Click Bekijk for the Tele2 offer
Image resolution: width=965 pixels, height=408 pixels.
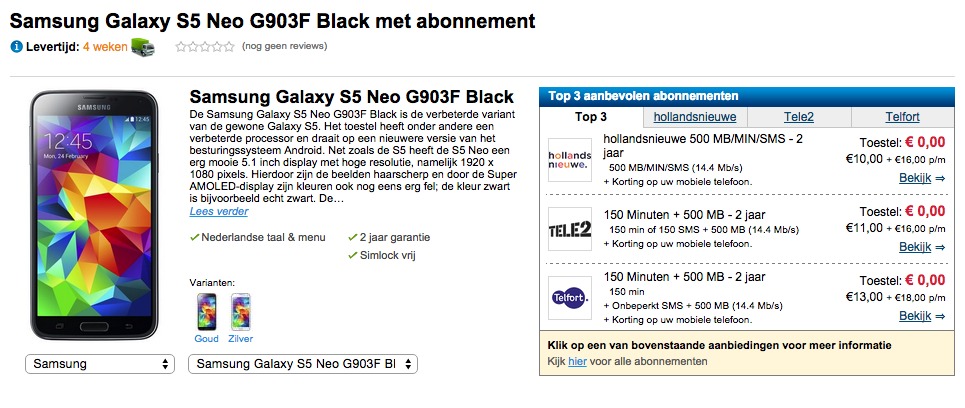click(x=922, y=247)
